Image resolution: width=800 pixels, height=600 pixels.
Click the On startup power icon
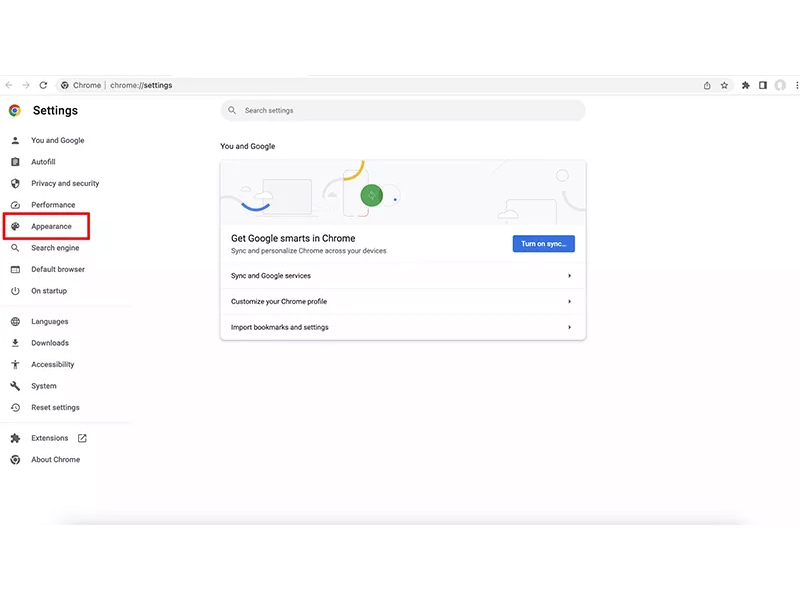click(15, 291)
